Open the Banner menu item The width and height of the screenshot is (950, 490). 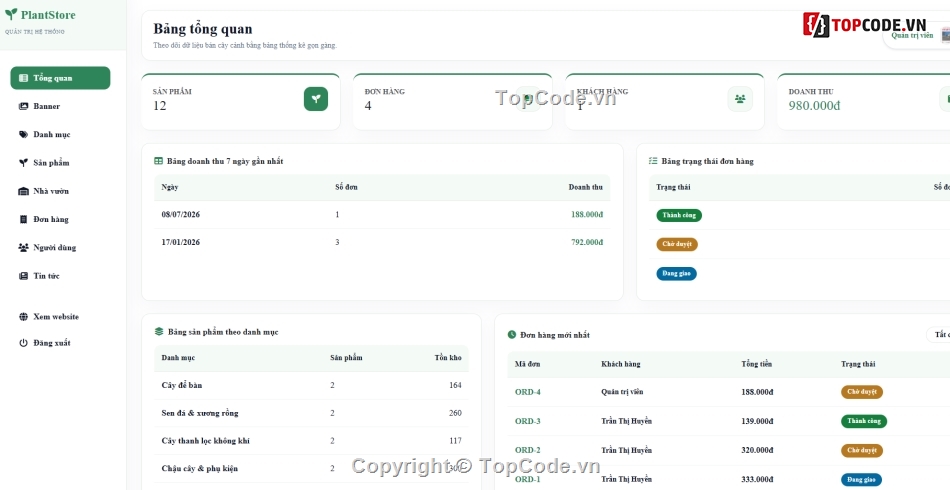[60, 106]
